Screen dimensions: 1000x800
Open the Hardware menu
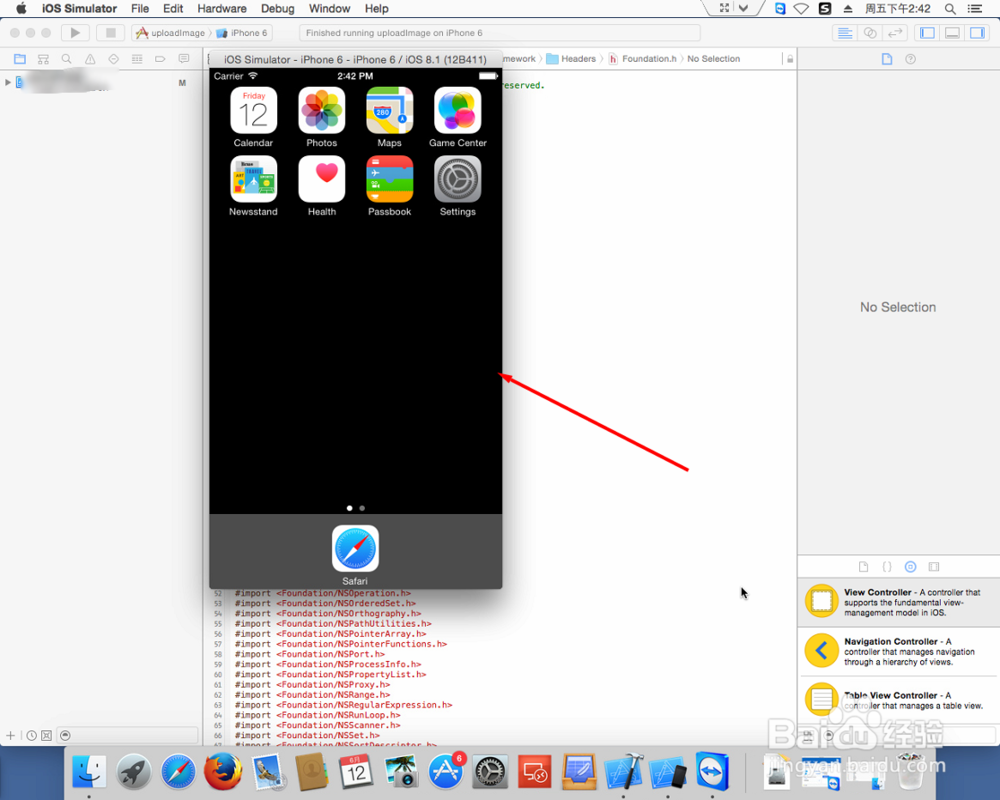(222, 8)
